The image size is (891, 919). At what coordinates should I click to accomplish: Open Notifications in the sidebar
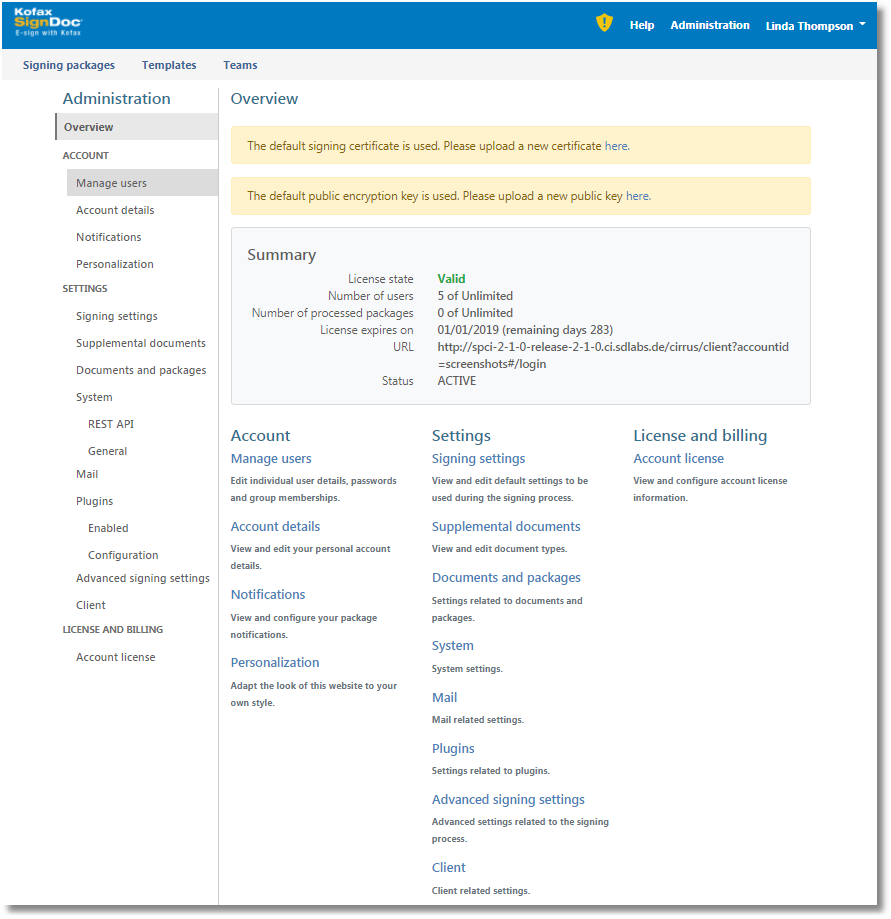coord(108,237)
